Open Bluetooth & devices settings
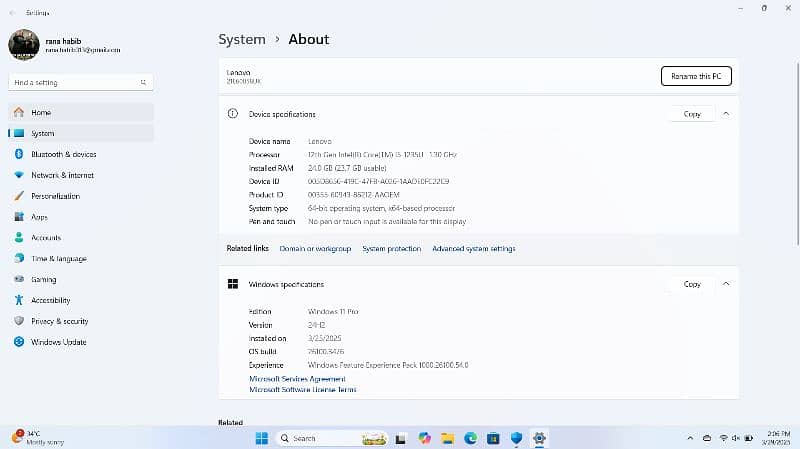 pos(81,154)
